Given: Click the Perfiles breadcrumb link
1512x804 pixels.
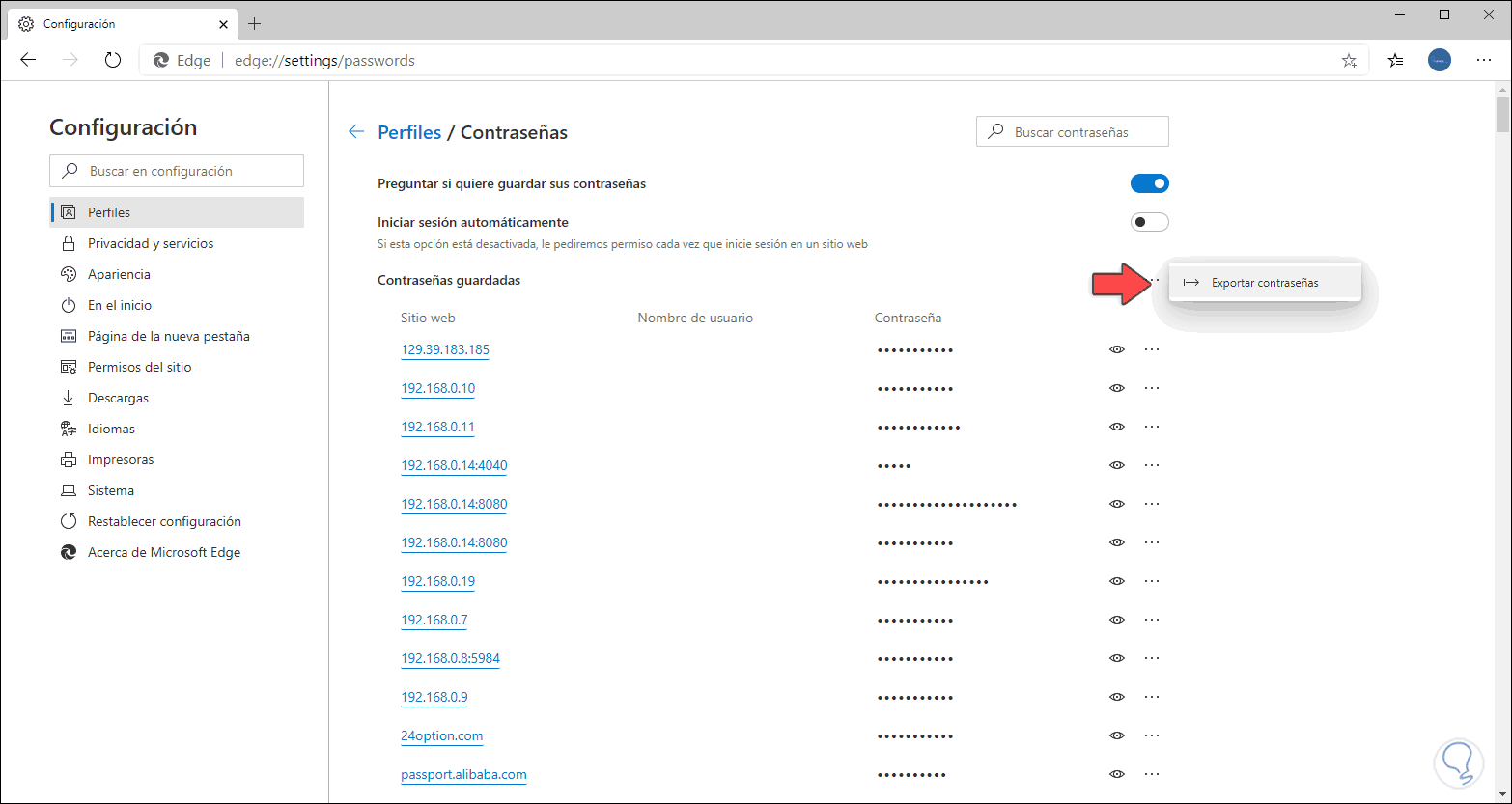Looking at the screenshot, I should 409,132.
